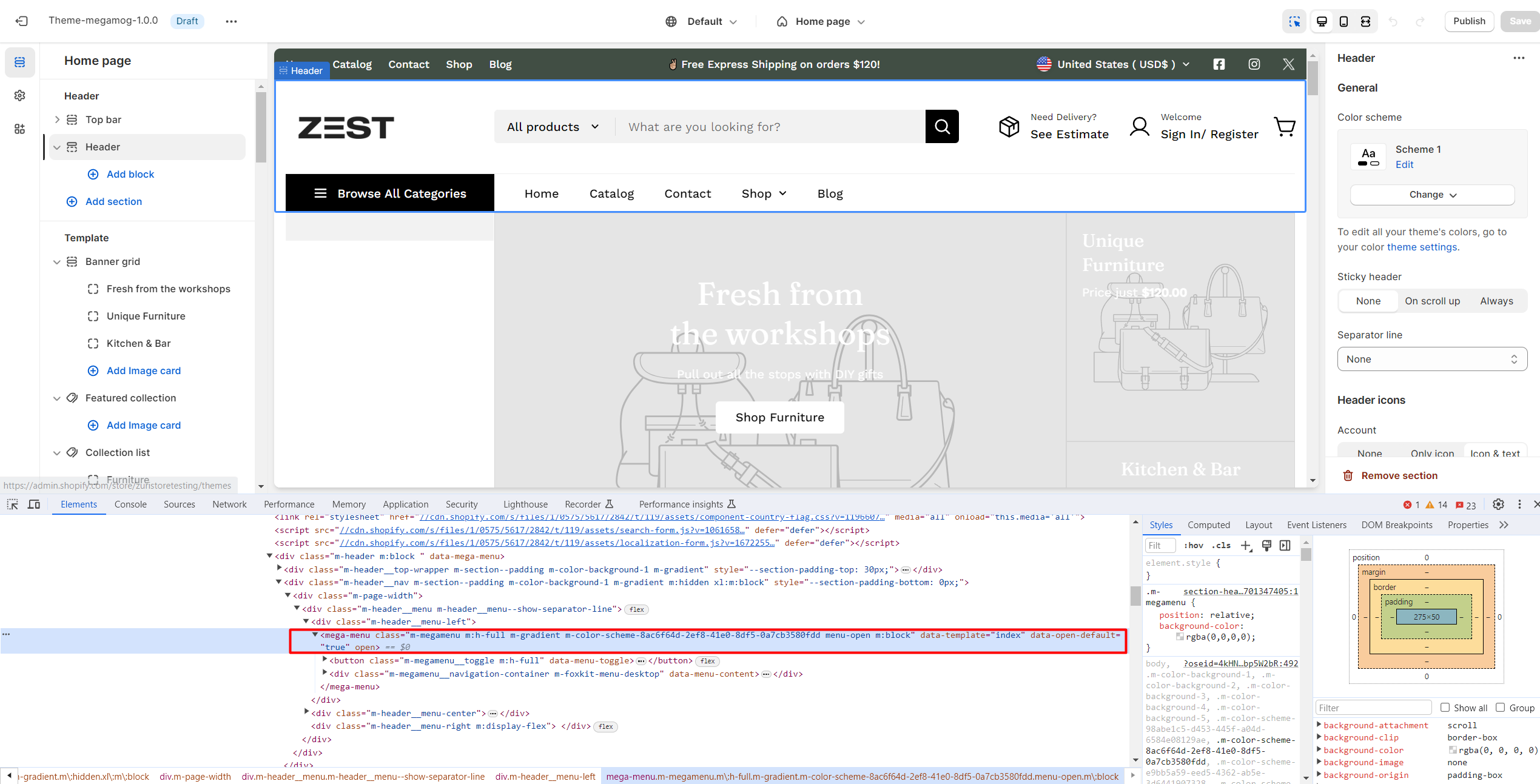The height and width of the screenshot is (784, 1540).
Task: Click the background-color swatch in Styles
Action: coord(1180,637)
